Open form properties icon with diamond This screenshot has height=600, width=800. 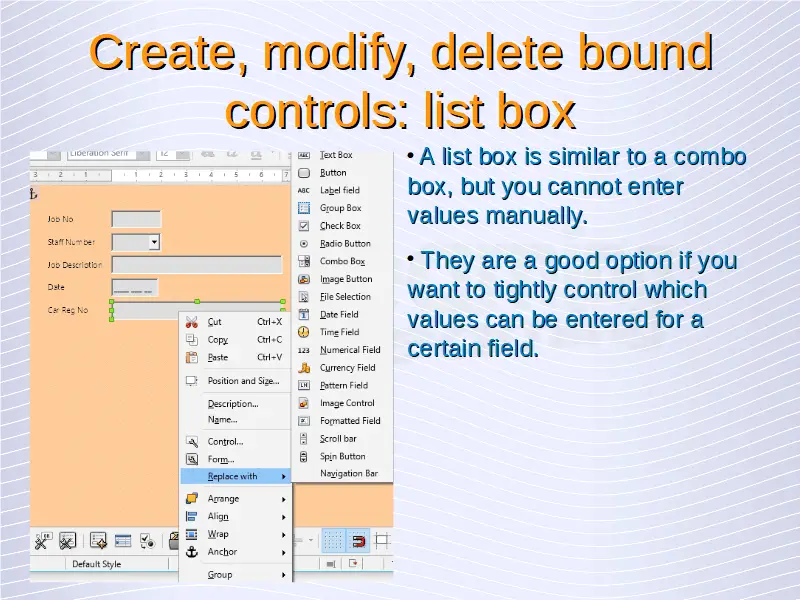point(98,541)
